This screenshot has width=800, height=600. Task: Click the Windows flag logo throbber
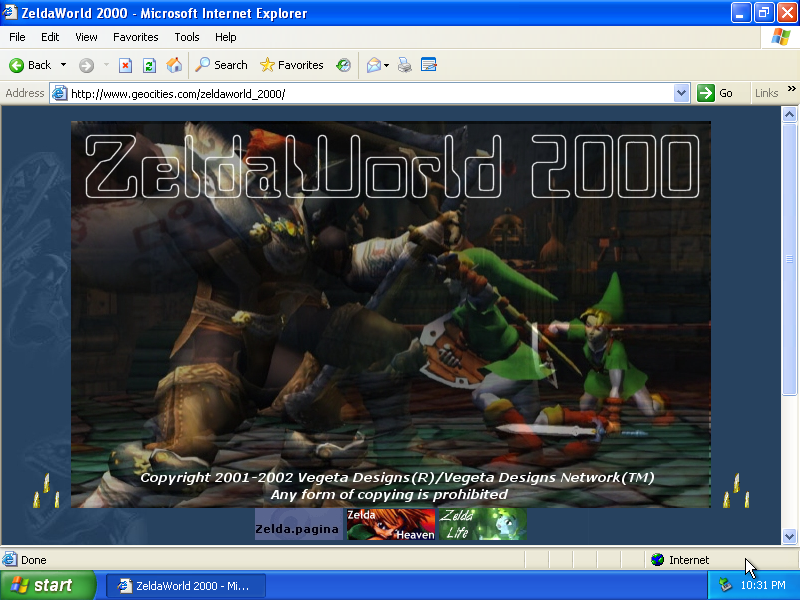(781, 37)
